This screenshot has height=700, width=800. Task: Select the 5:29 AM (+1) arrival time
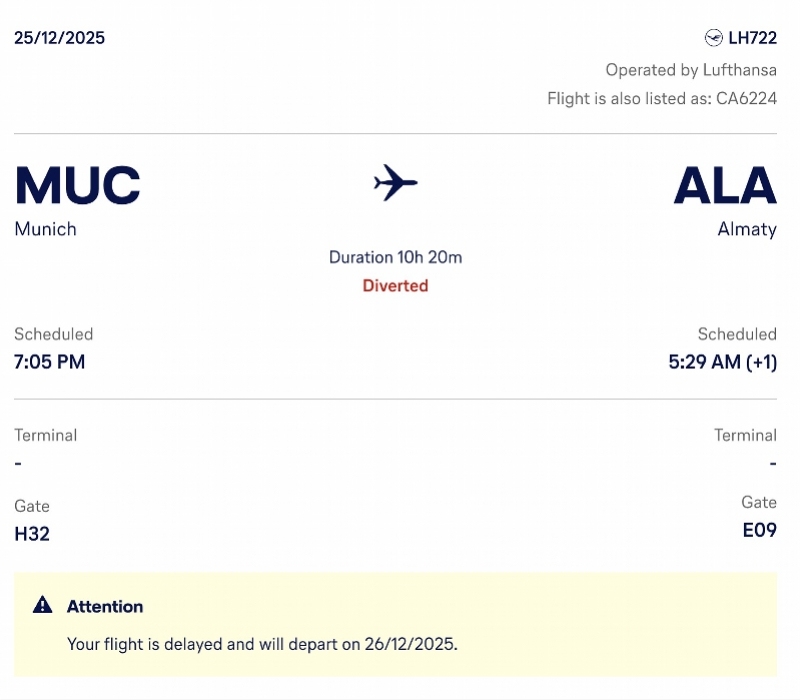722,362
